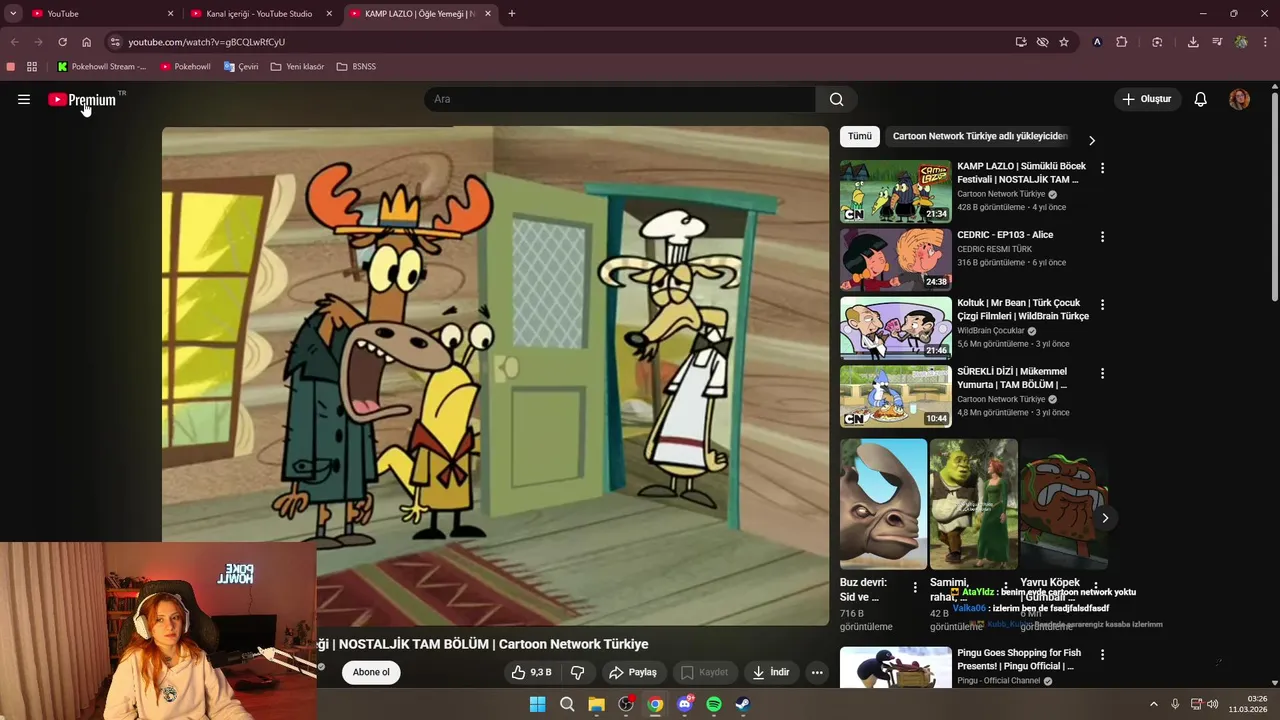Open the Pokehowll Stream bookmark
1280x720 pixels.
[102, 67]
